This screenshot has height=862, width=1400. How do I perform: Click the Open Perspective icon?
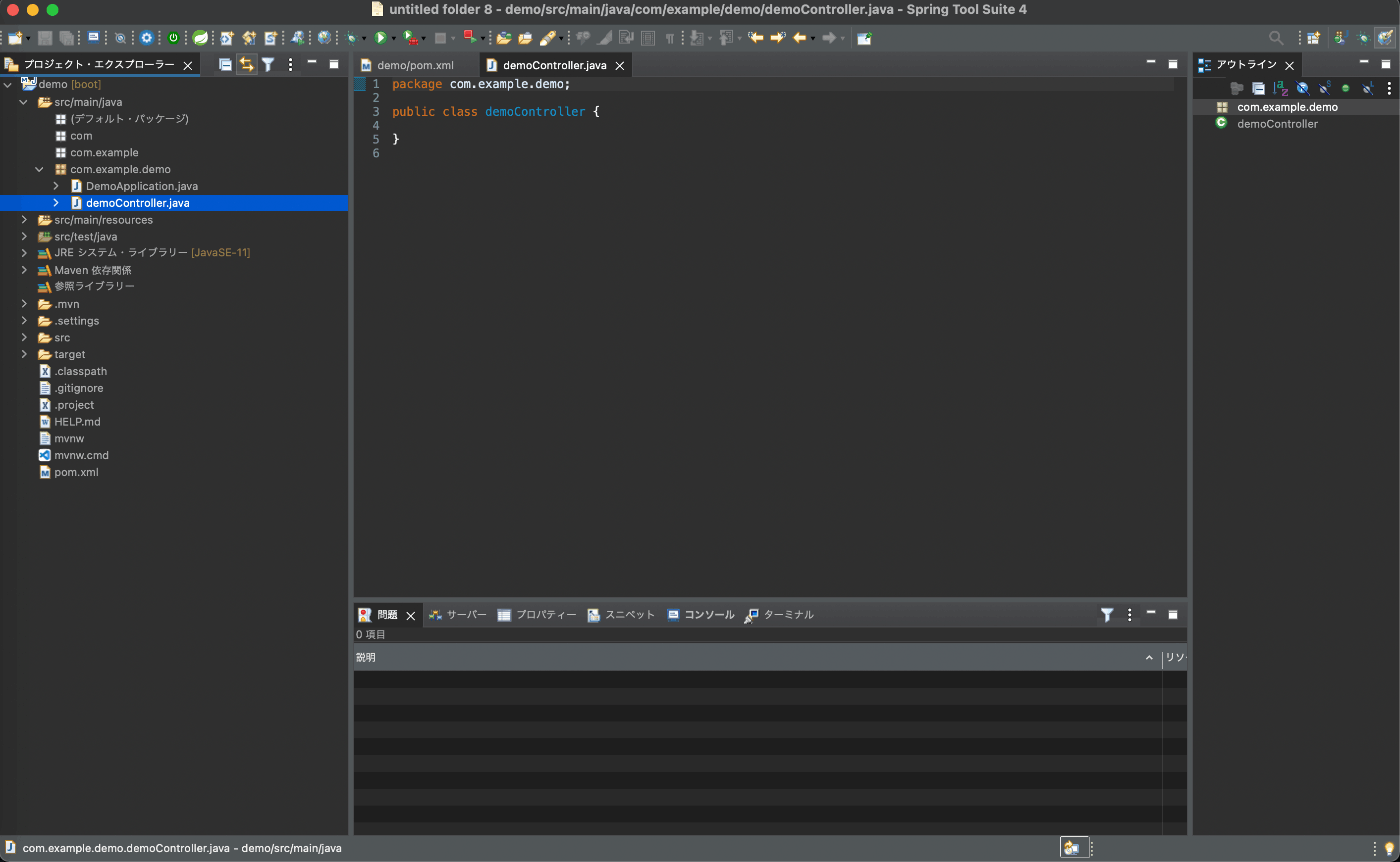tap(1313, 38)
